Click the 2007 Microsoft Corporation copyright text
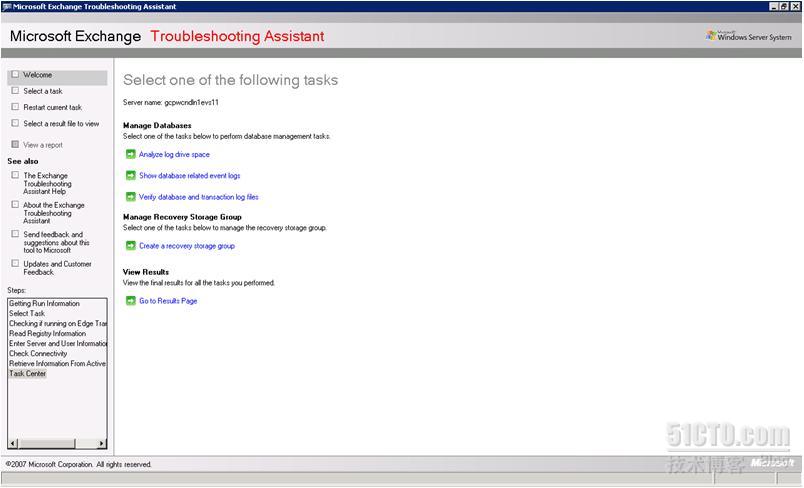This screenshot has width=804, height=488. (78, 464)
